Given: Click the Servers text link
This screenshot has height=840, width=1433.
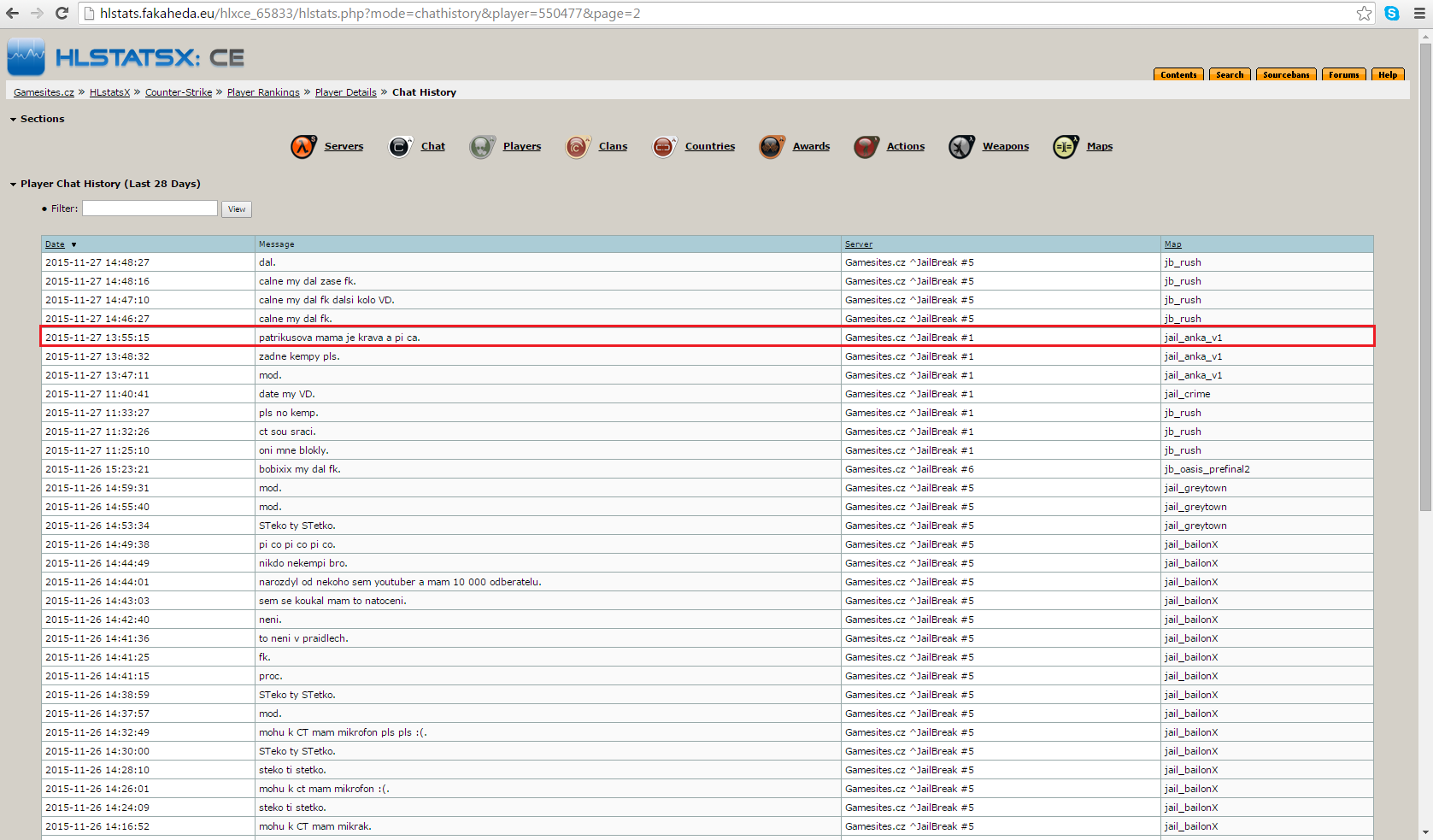Looking at the screenshot, I should coord(344,146).
